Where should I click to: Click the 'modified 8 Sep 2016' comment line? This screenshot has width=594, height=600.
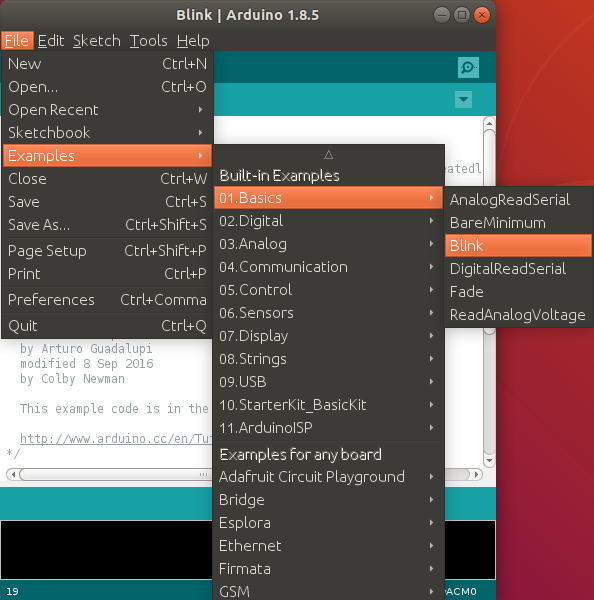coord(87,364)
